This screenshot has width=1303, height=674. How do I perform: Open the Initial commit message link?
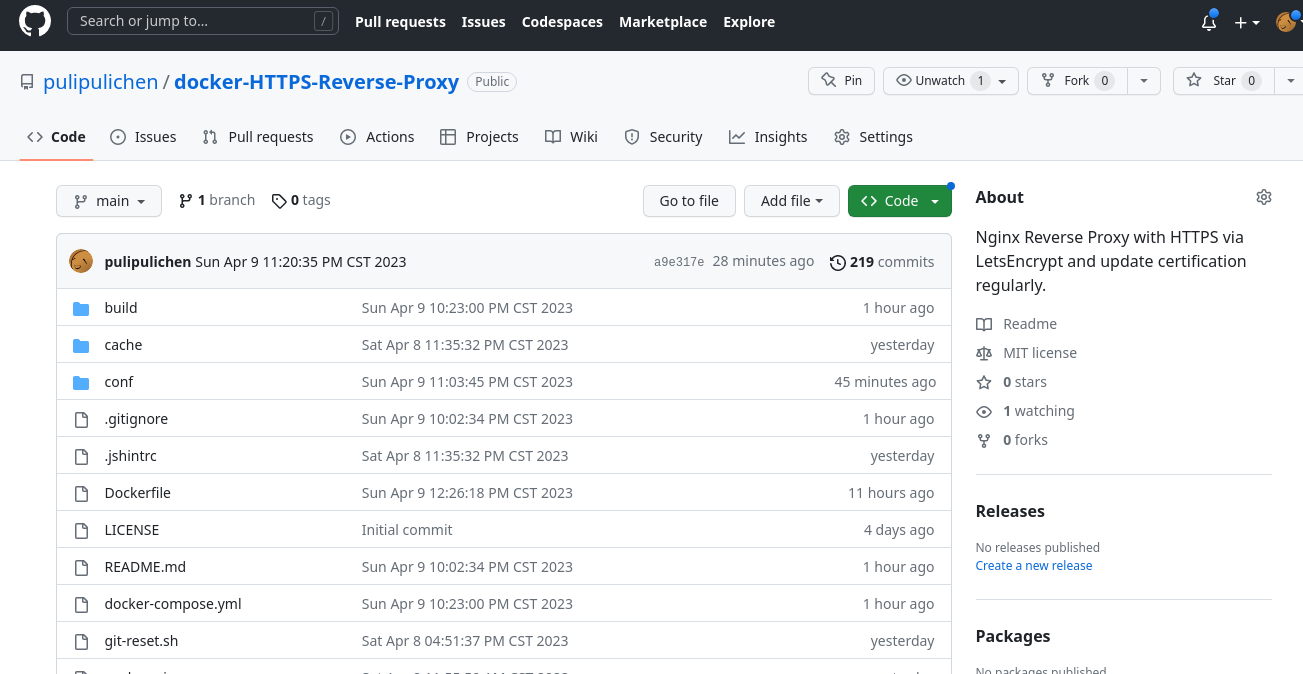point(407,530)
